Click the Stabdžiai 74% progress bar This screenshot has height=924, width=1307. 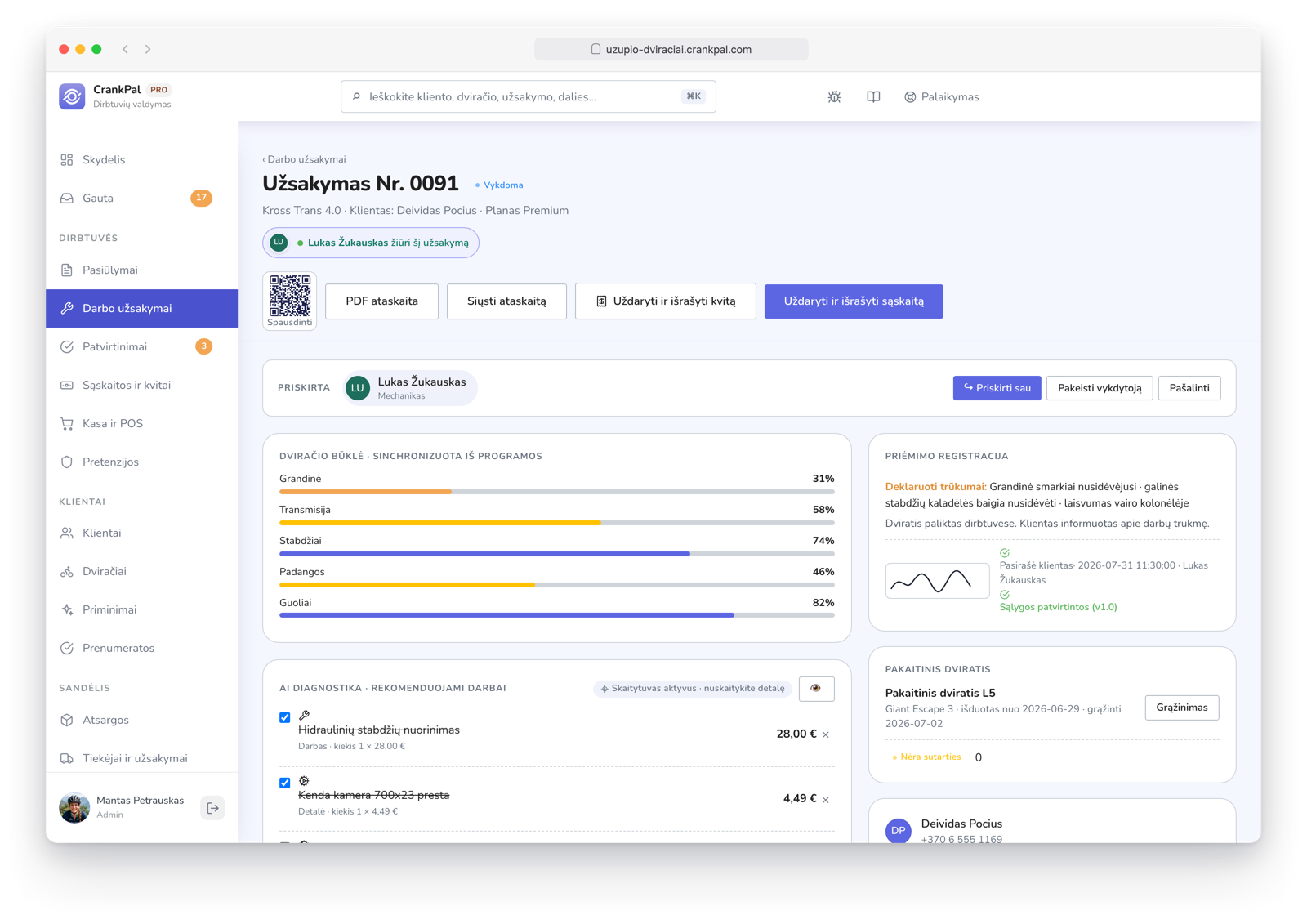[557, 554]
